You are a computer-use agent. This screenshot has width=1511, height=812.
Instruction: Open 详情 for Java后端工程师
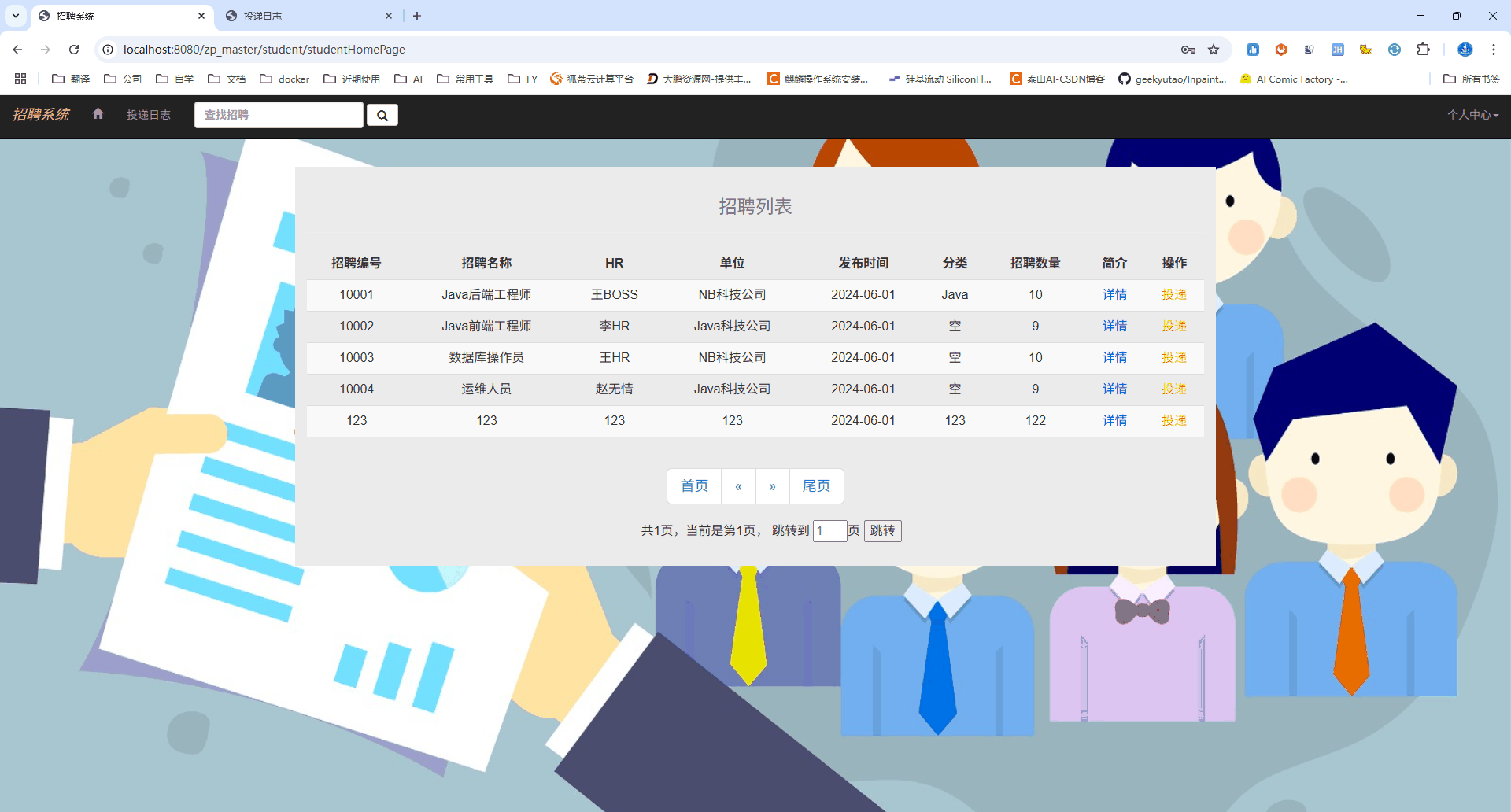point(1114,294)
